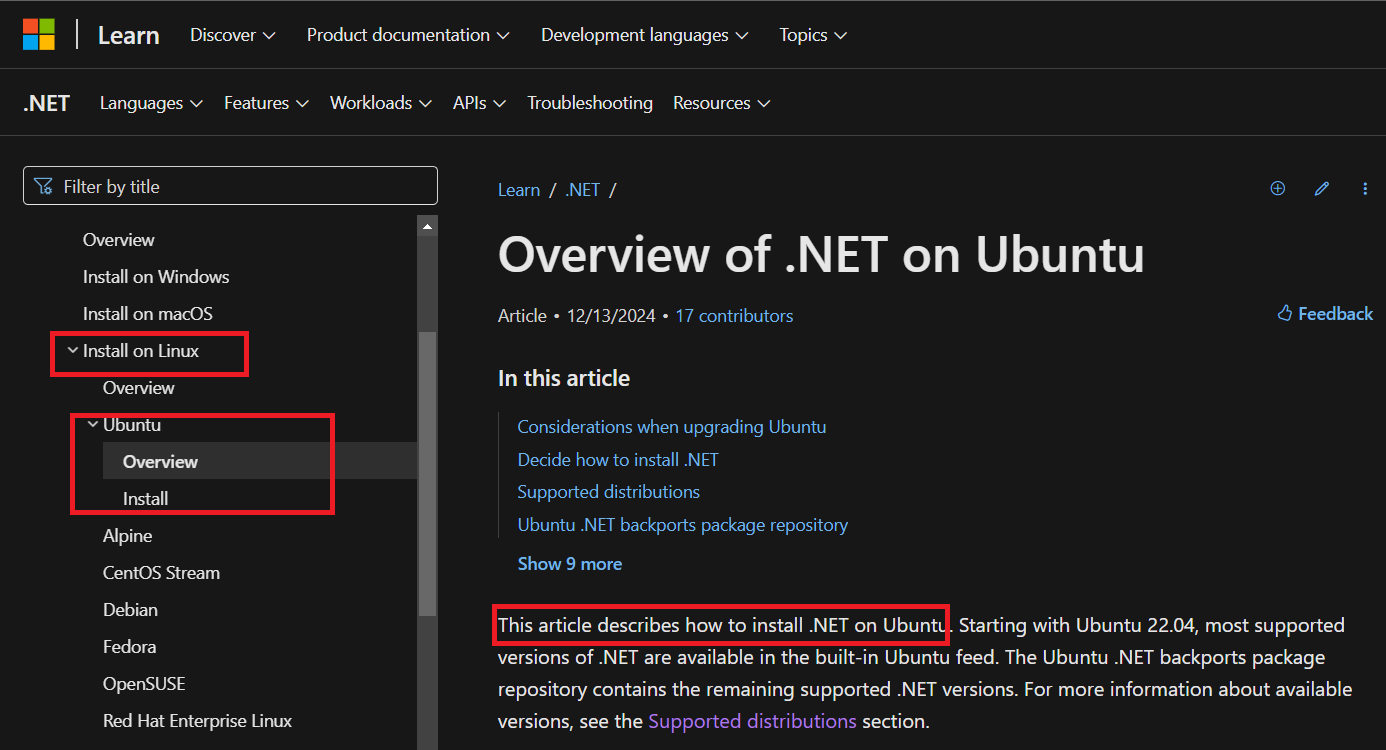Image resolution: width=1386 pixels, height=750 pixels.
Task: Open the Learn breadcrumb link
Action: [x=519, y=190]
